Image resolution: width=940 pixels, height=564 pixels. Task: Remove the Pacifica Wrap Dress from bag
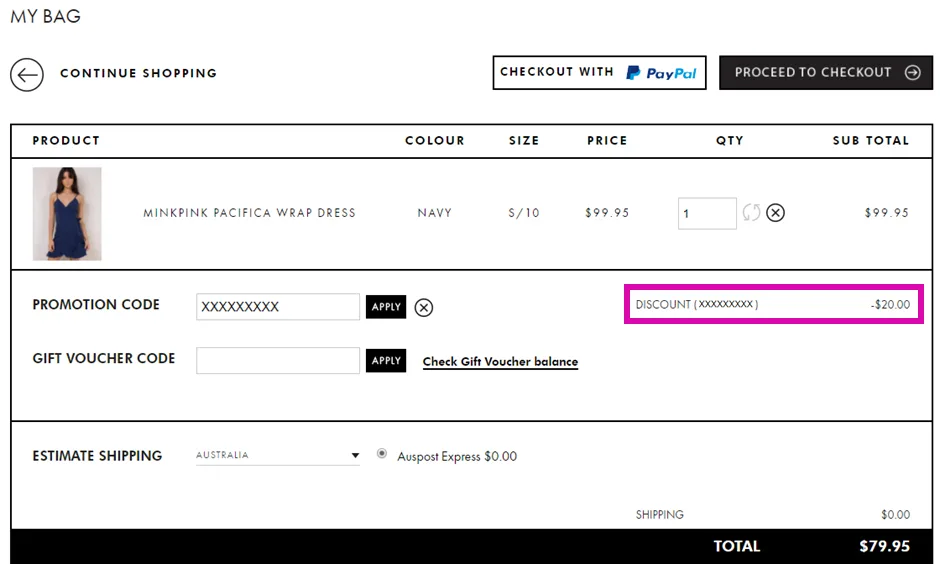point(775,213)
